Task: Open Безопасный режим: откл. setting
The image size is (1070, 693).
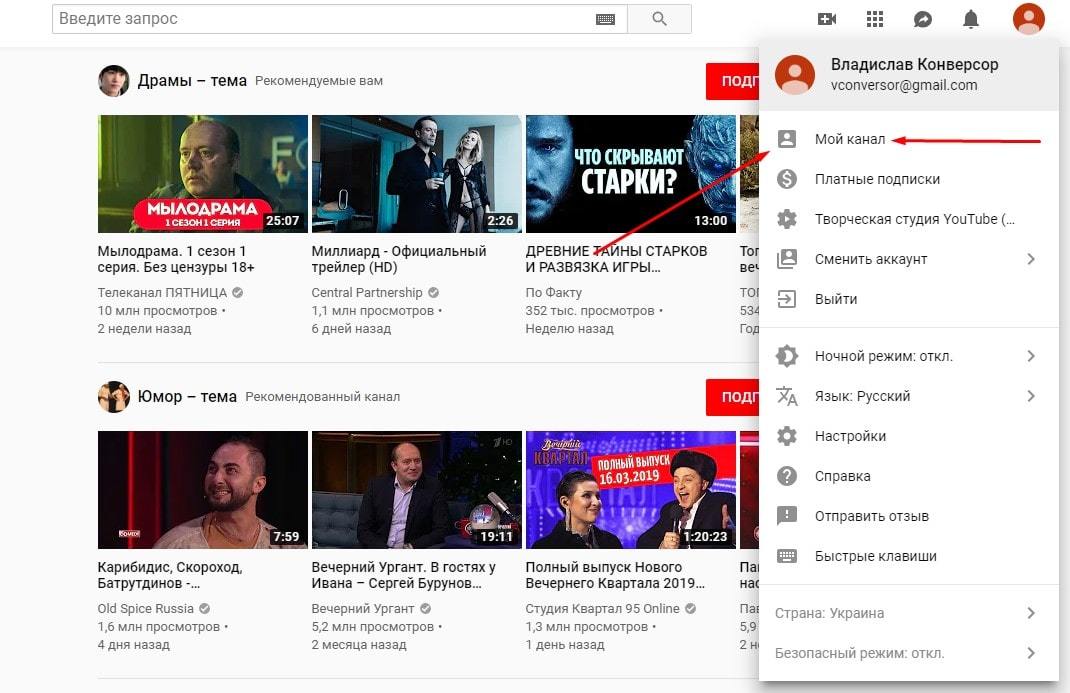Action: 909,653
